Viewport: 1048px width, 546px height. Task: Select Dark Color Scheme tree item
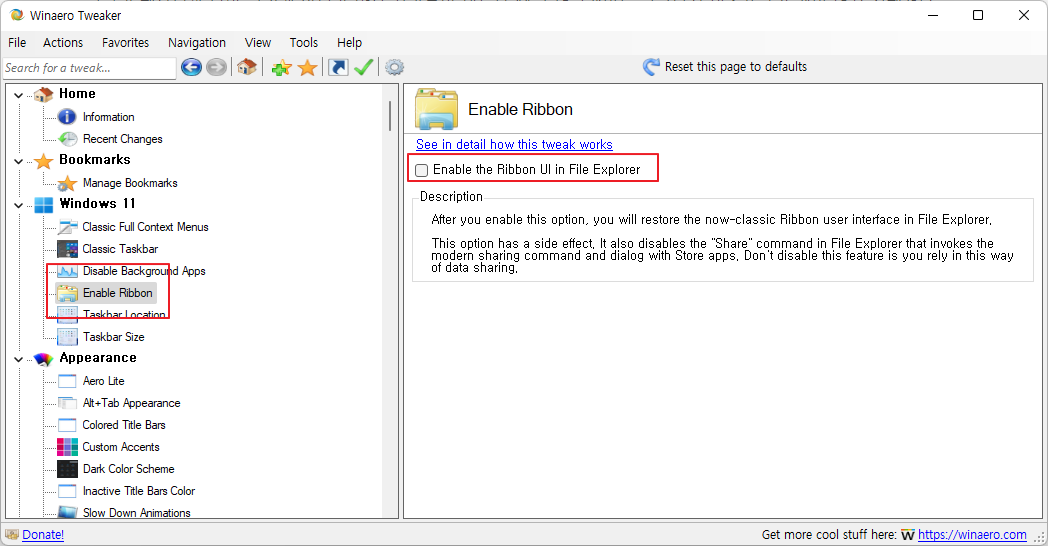[128, 469]
